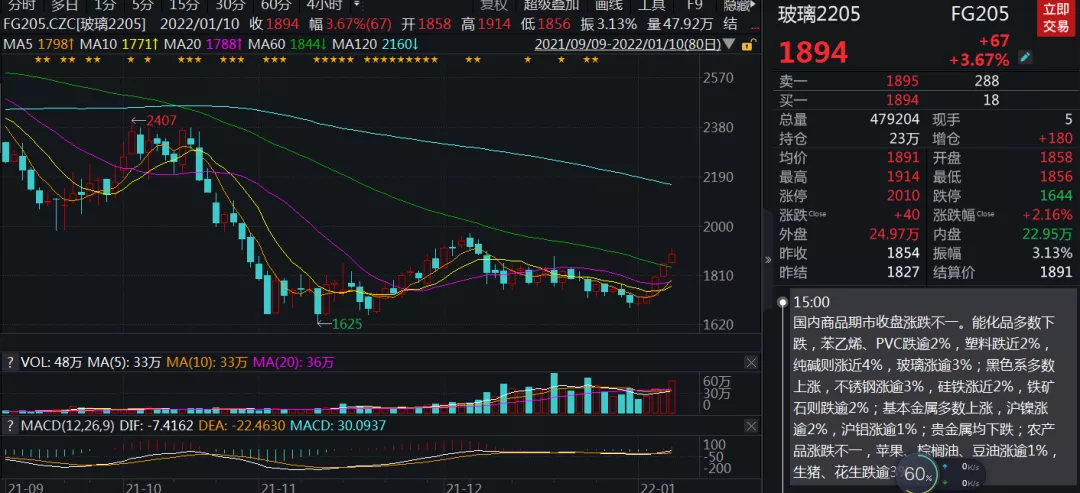This screenshot has width=1080, height=493.
Task: Click the 内盘 value 22.95万
Action: [1048, 233]
